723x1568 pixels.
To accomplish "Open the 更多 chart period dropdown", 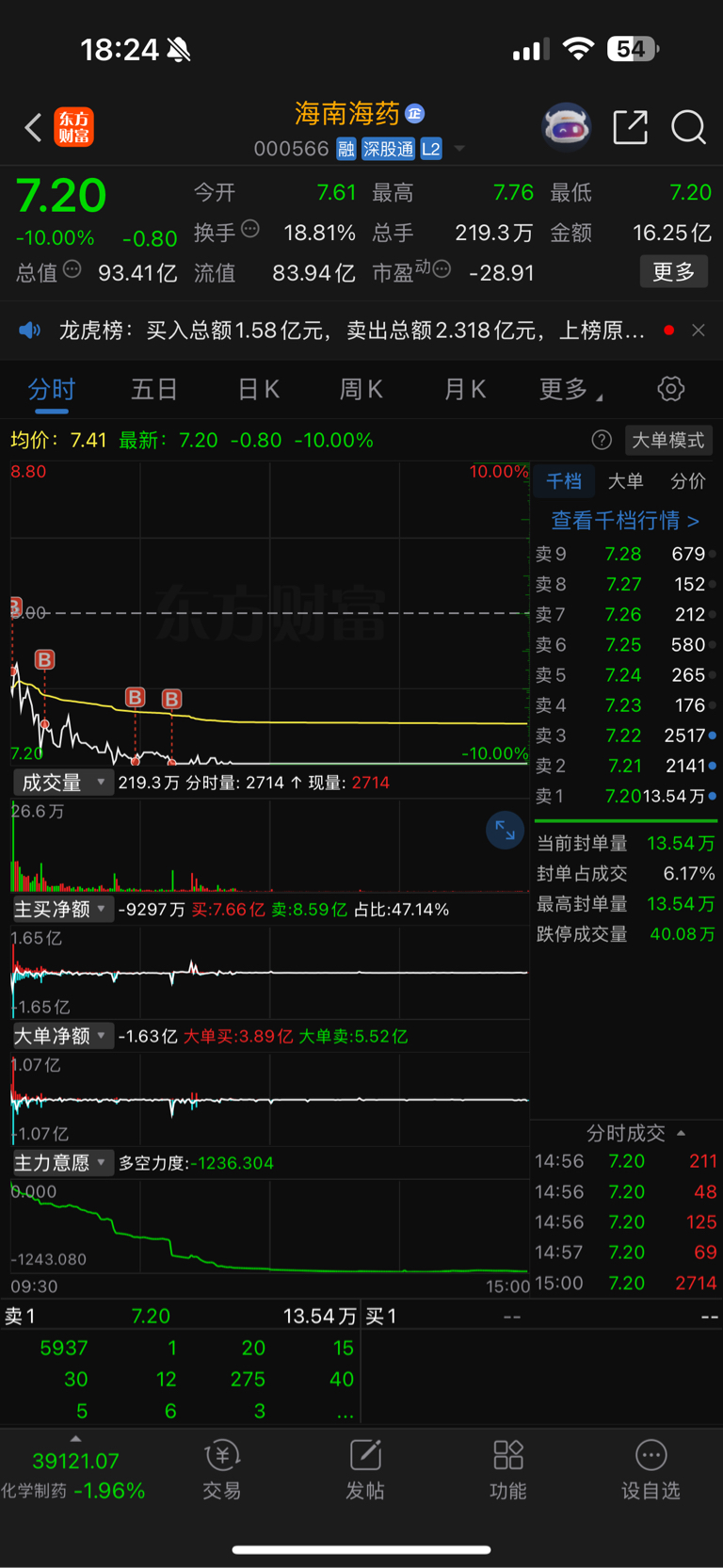I will [x=570, y=390].
